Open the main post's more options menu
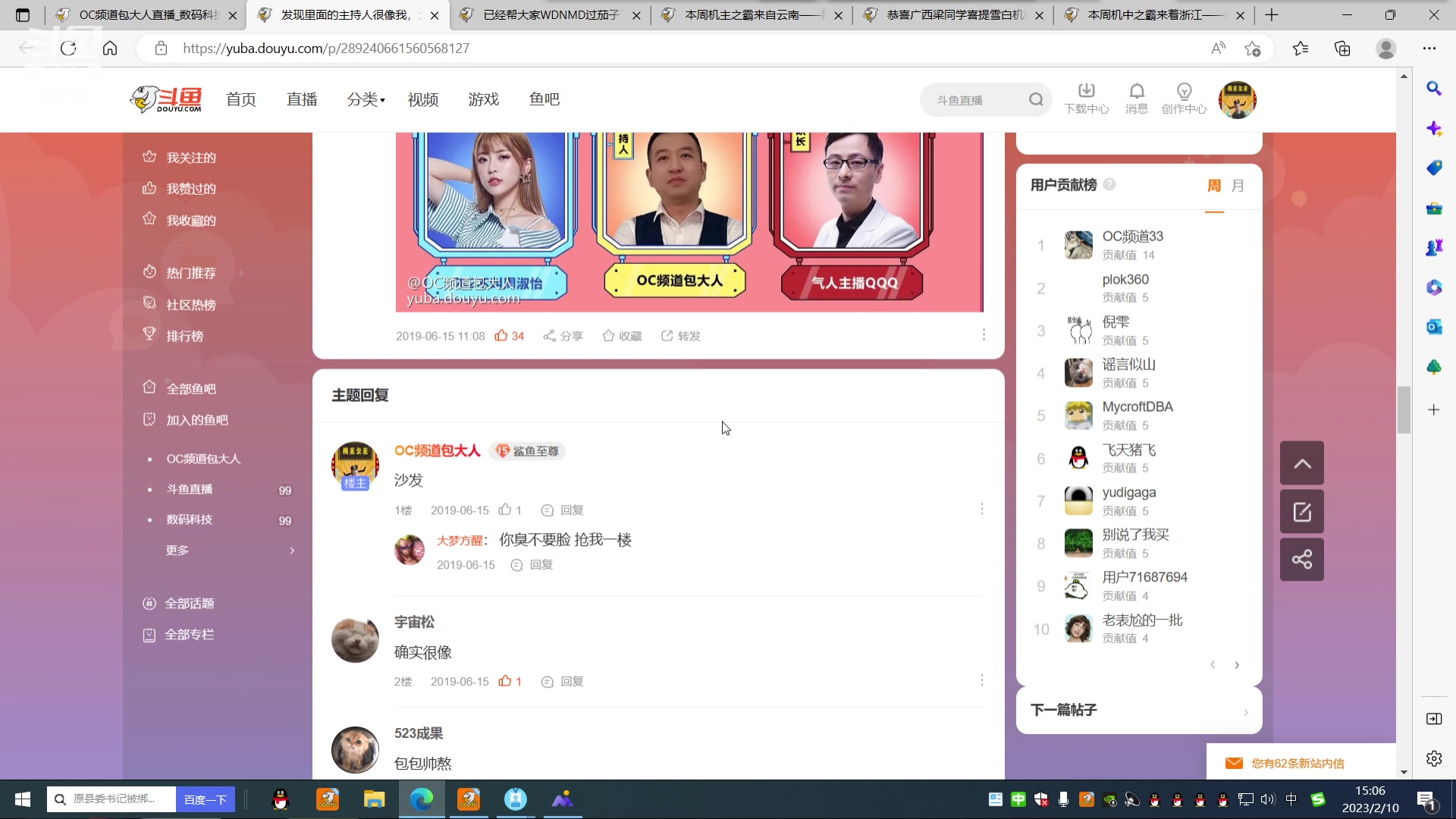Viewport: 1456px width, 819px height. (x=984, y=334)
